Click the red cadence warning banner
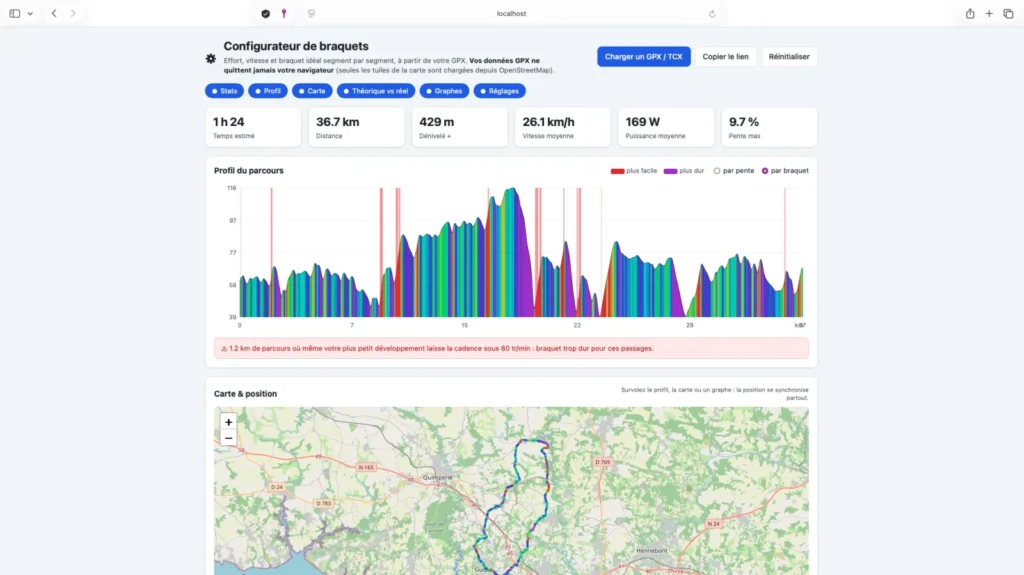Image resolution: width=1024 pixels, height=575 pixels. click(511, 348)
